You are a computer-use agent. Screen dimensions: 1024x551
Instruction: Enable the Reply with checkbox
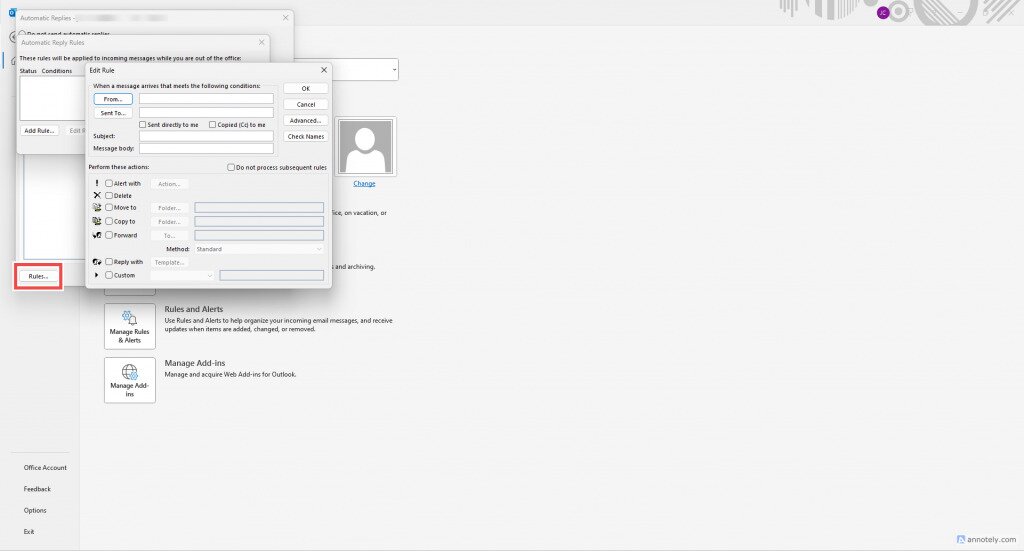pos(109,262)
